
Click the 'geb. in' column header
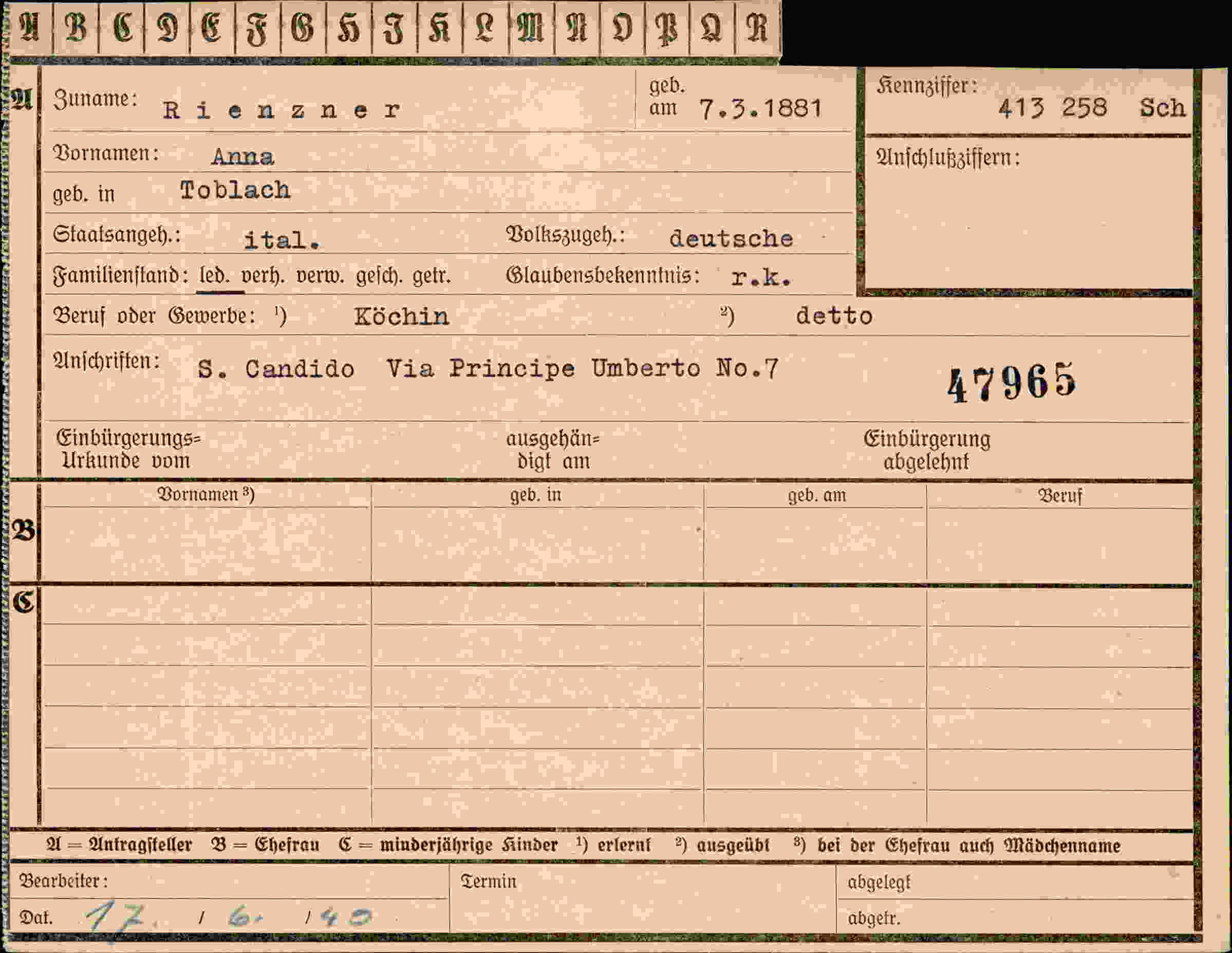pos(536,495)
